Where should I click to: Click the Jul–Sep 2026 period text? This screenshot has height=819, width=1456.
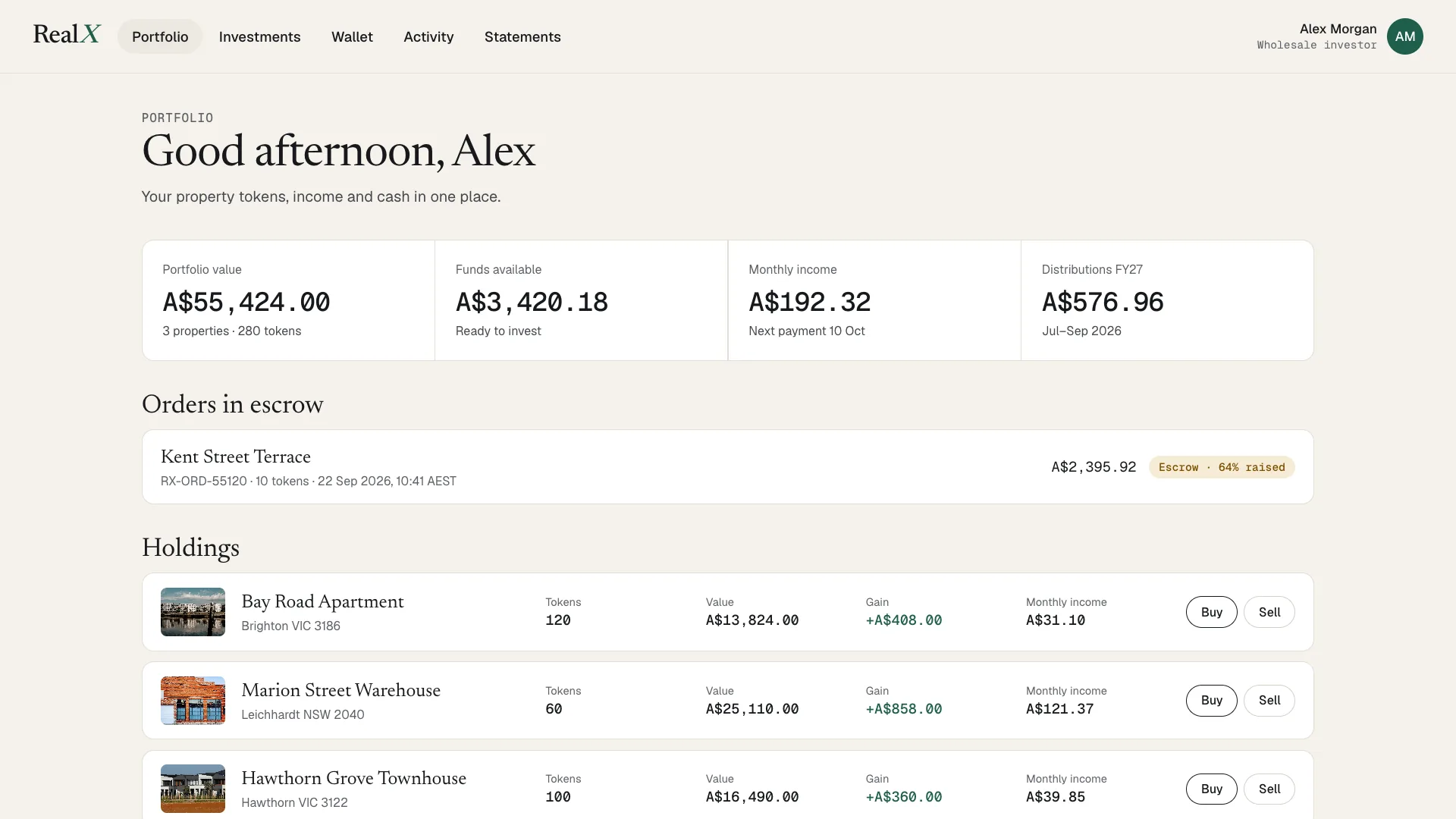pyautogui.click(x=1081, y=331)
